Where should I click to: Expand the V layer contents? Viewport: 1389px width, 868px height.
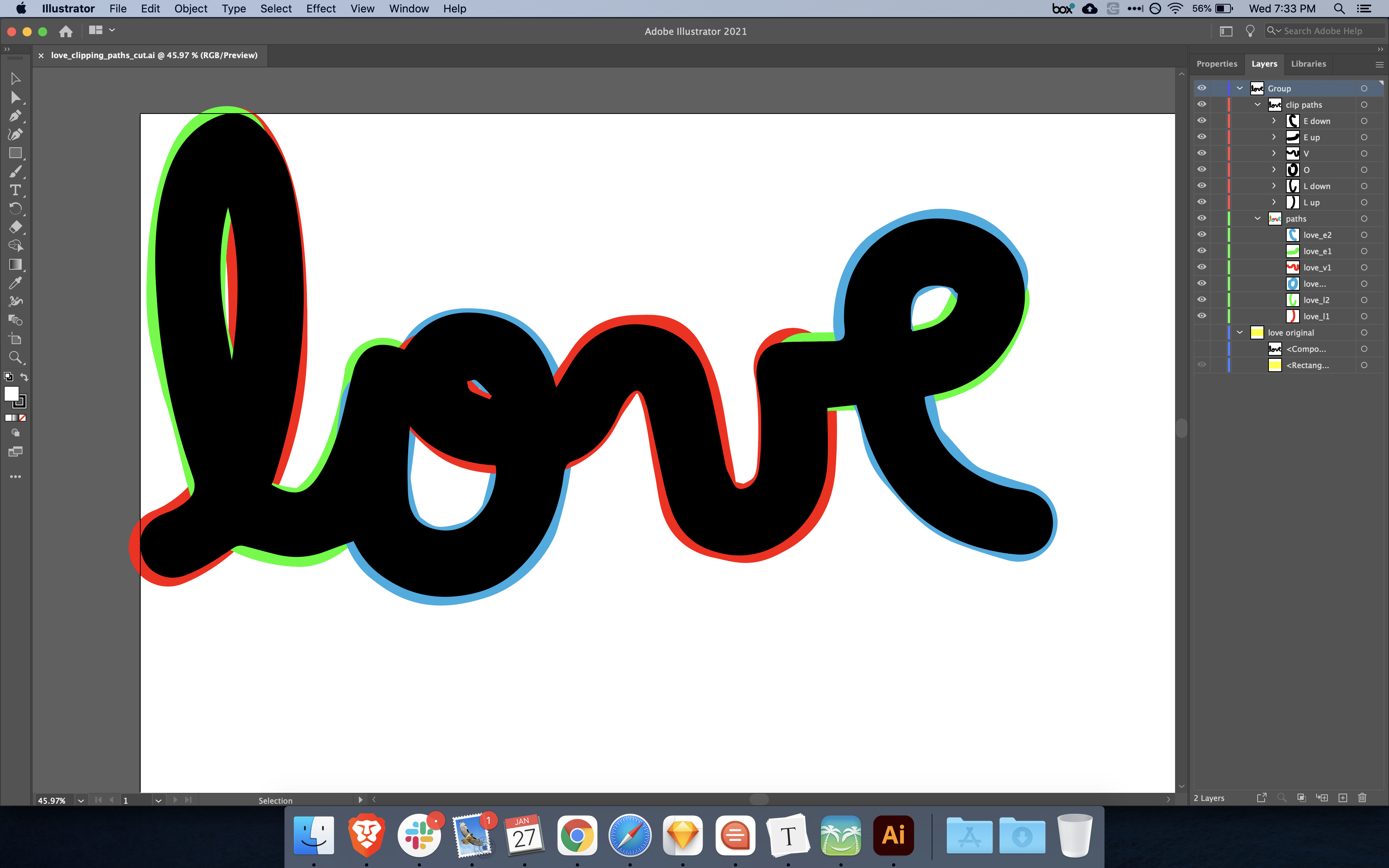[x=1274, y=153]
